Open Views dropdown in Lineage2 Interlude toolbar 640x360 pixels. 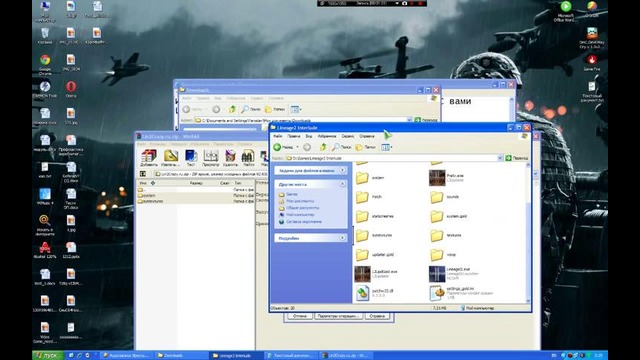click(x=387, y=147)
